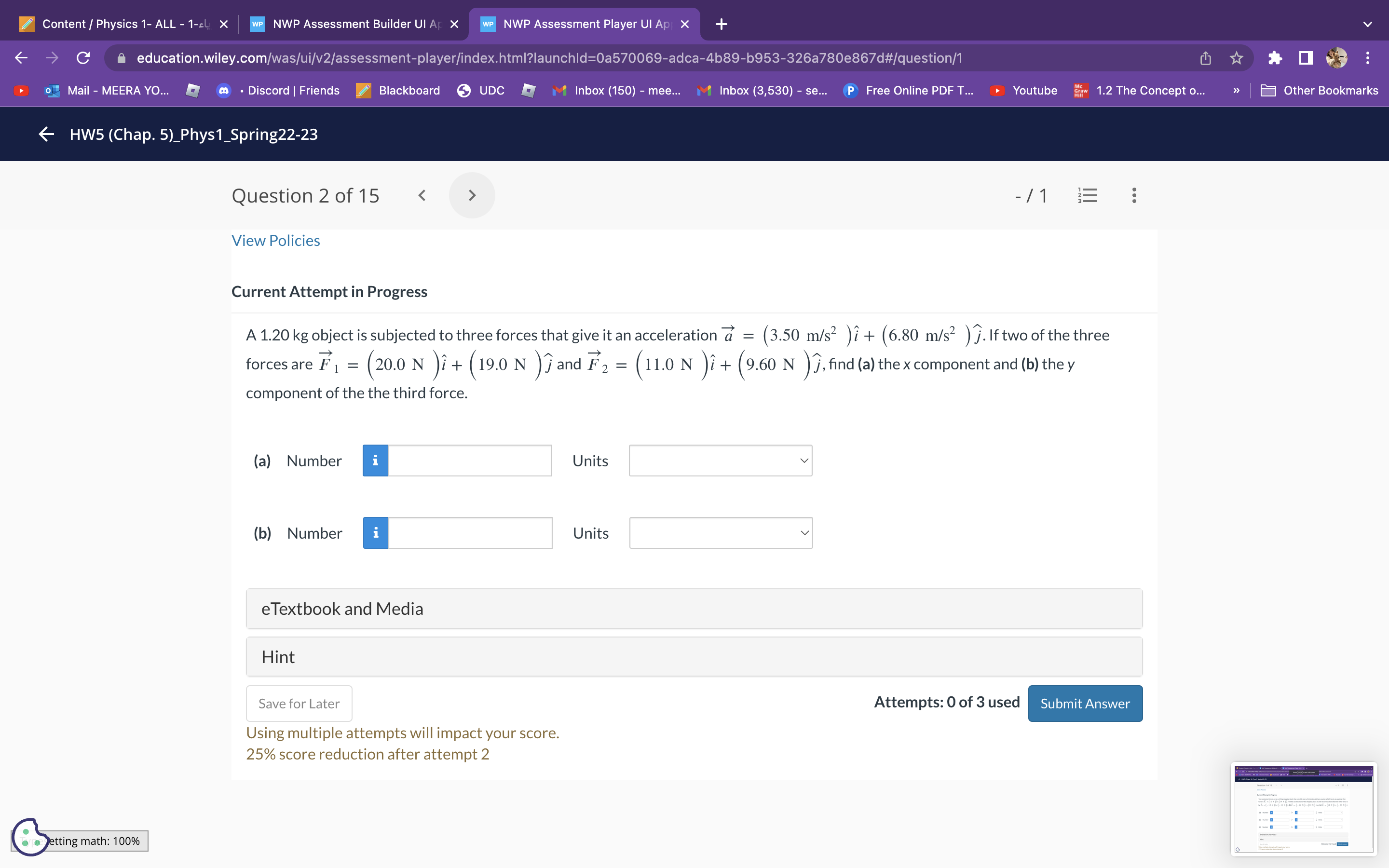Open the Chrome extensions puzzle icon
Image resolution: width=1389 pixels, height=868 pixels.
pos(1275,58)
